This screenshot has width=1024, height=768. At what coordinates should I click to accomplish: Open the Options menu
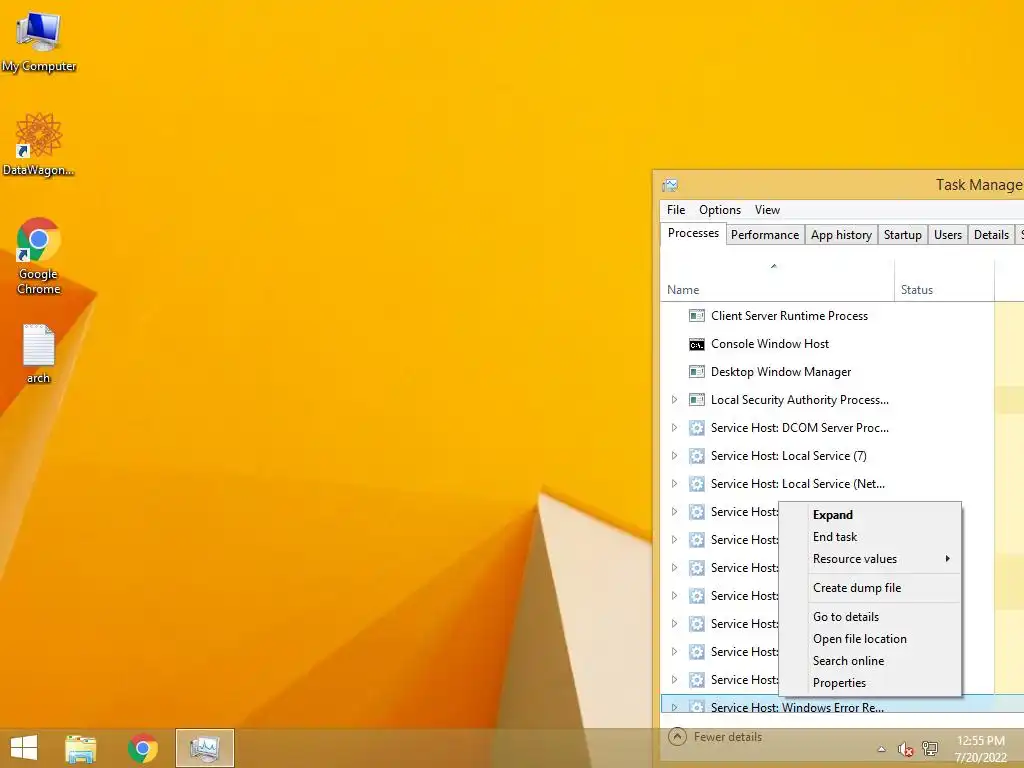pyautogui.click(x=720, y=210)
